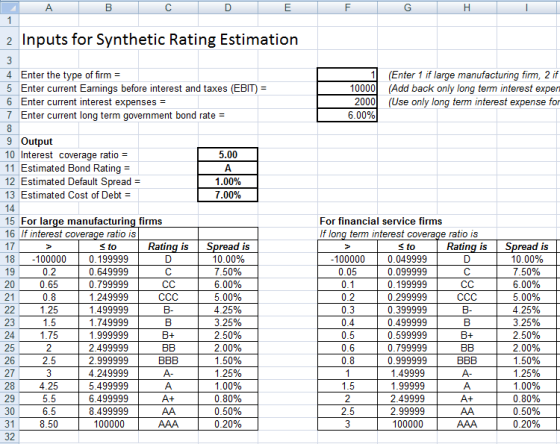Select the Estimated Cost of Debt 7.00% cell

(228, 195)
